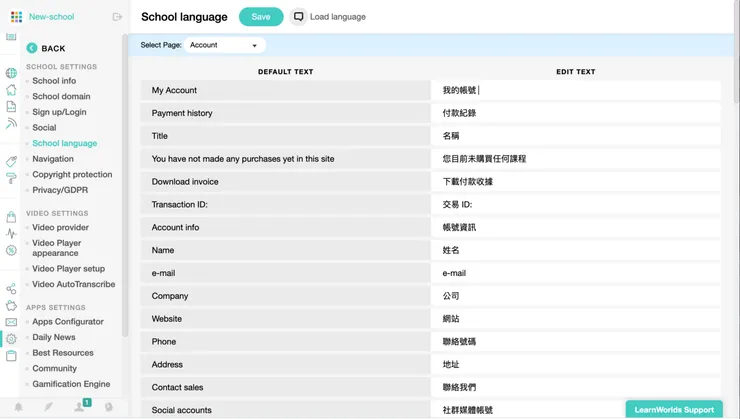The width and height of the screenshot is (740, 419).
Task: Open Daily News app settings
Action: 54,337
